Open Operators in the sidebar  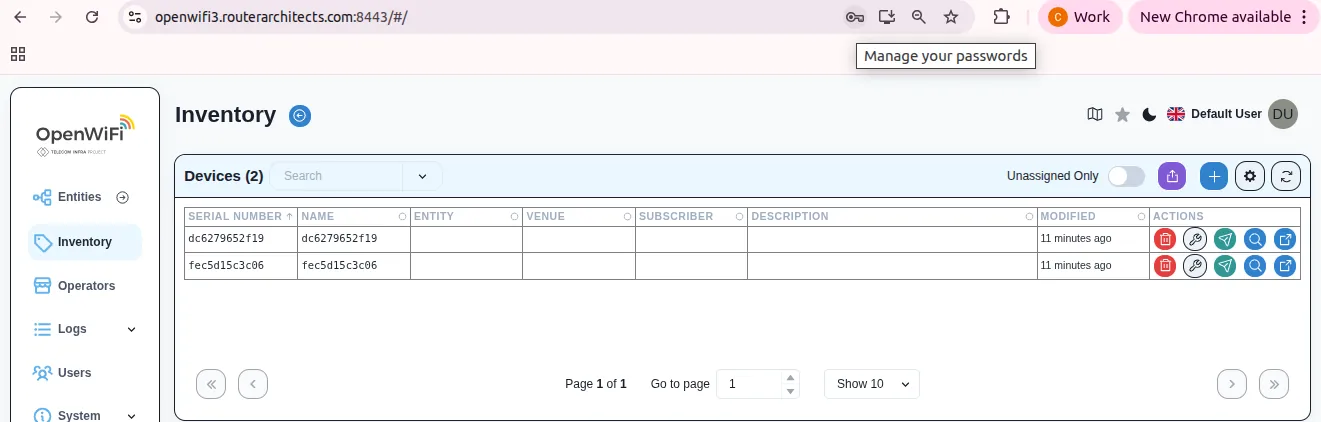click(x=86, y=286)
